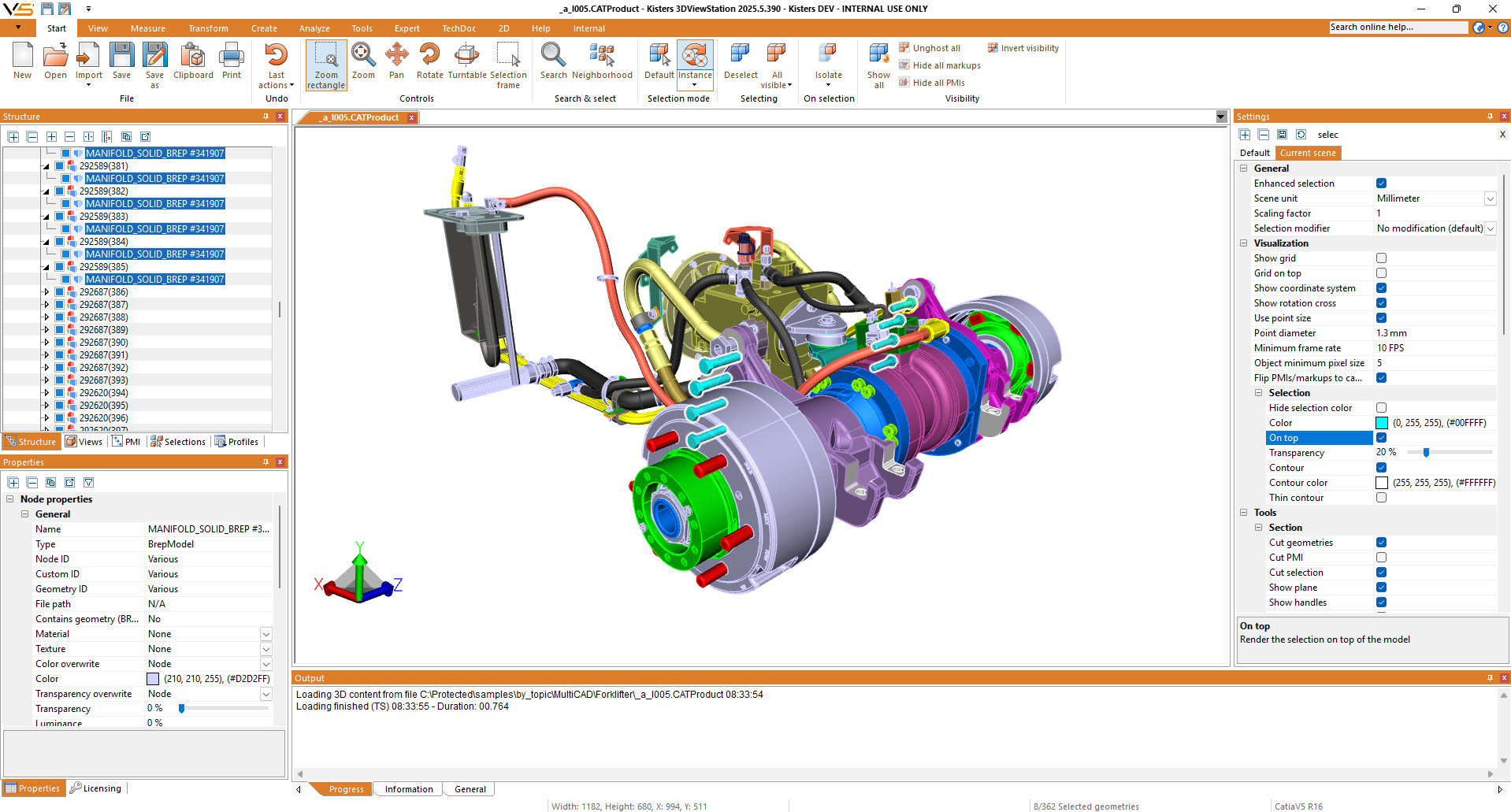
Task: Switch to the Selections panel tab
Action: [178, 442]
